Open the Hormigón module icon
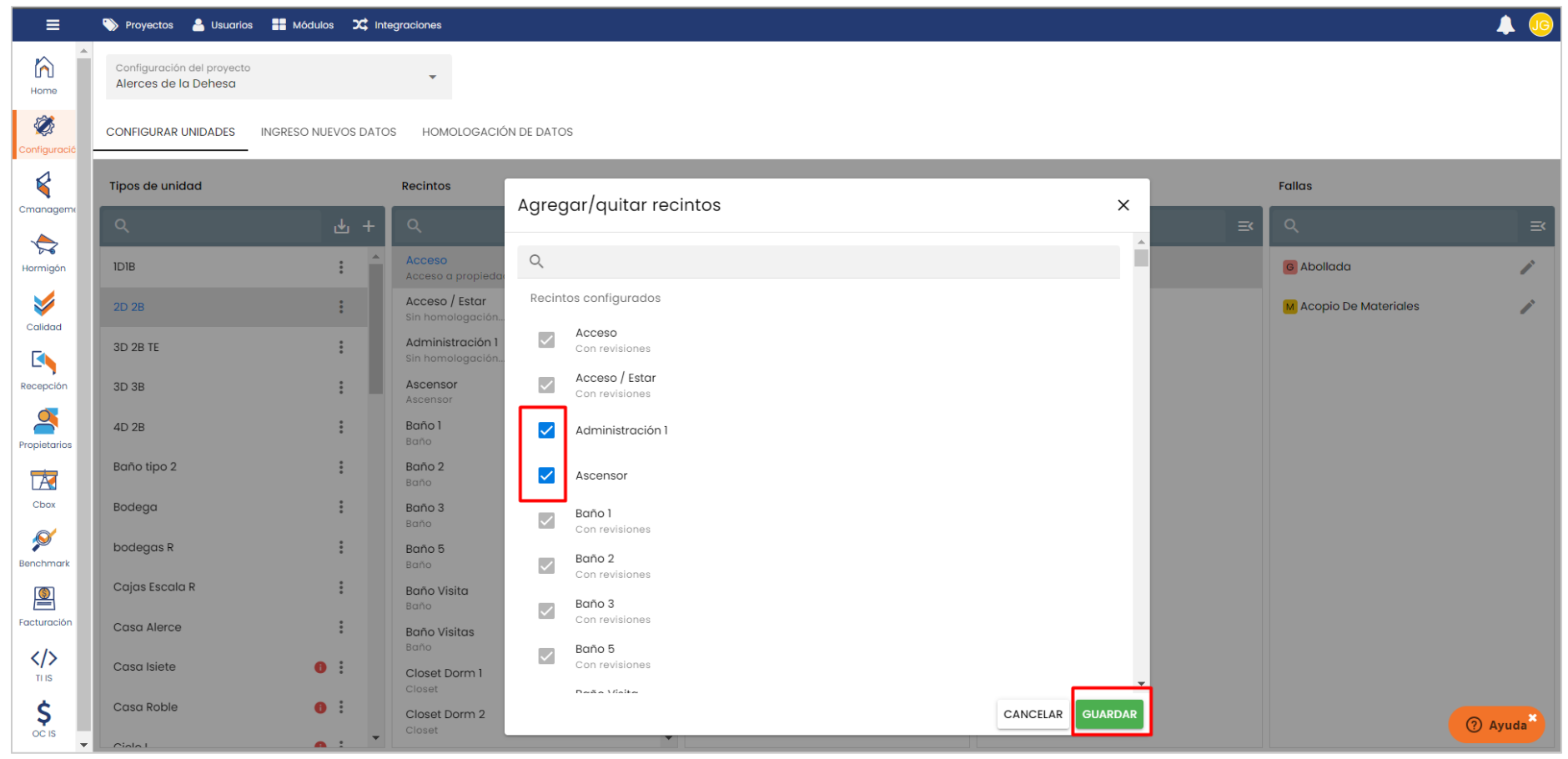 pos(44,252)
